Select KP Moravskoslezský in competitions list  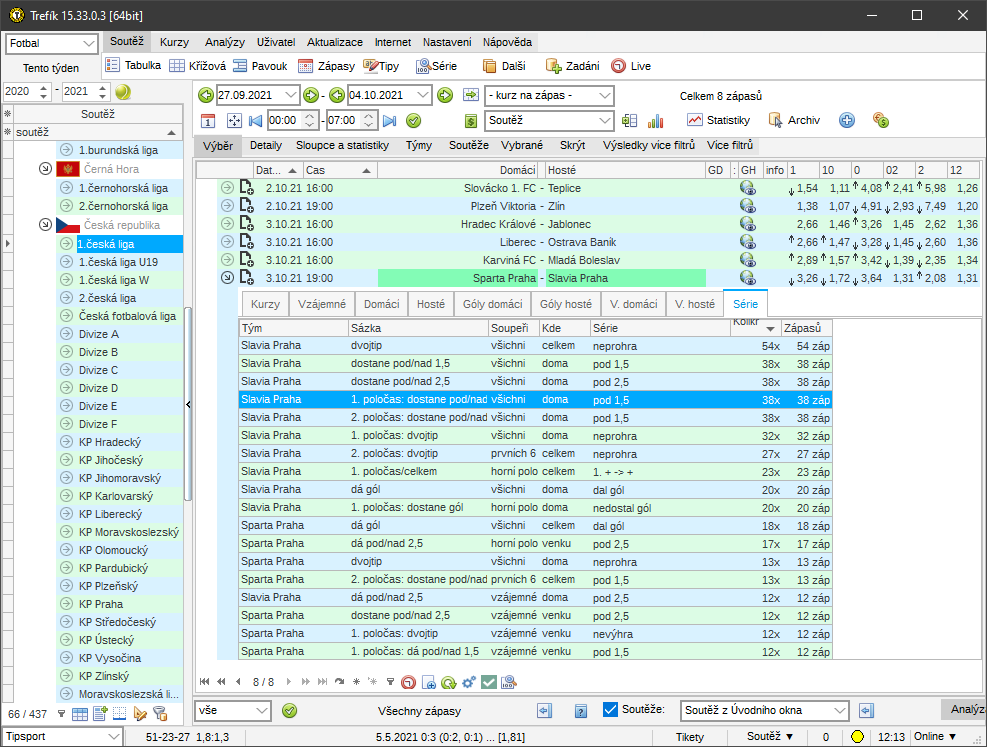point(129,532)
